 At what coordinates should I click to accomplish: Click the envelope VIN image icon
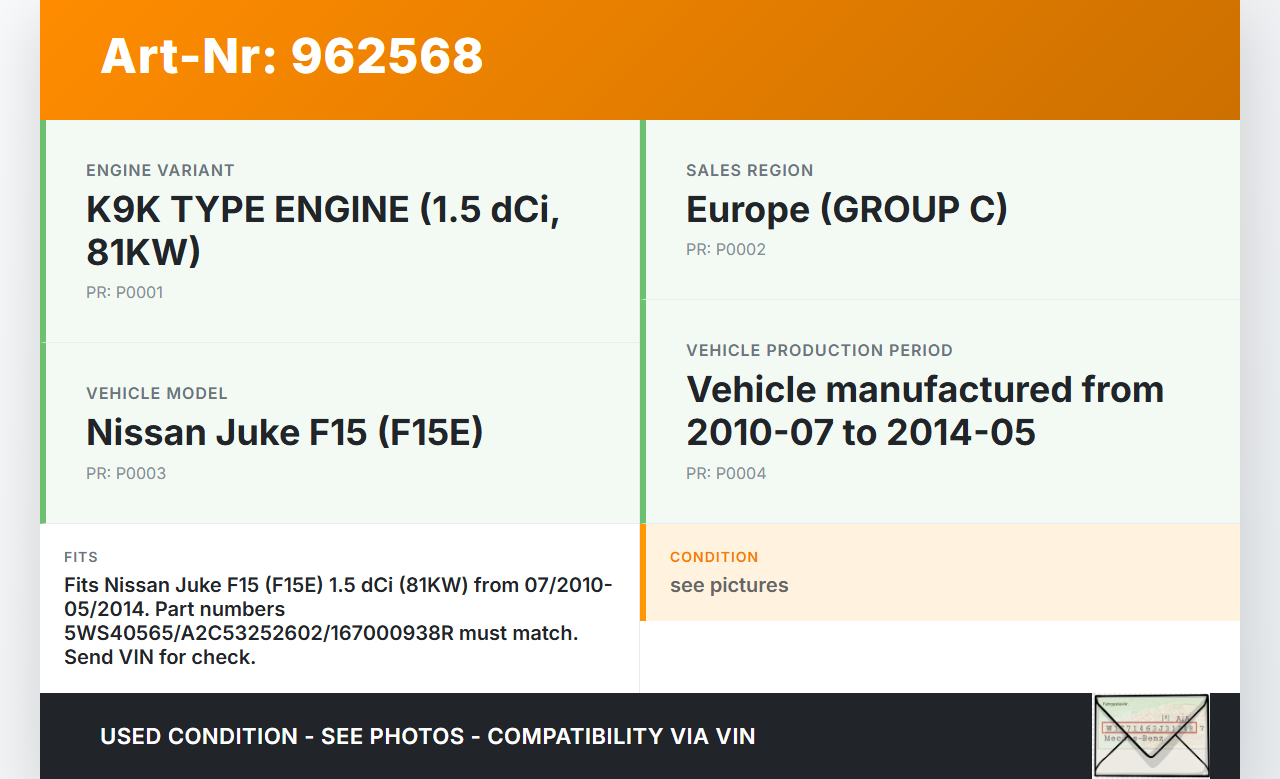click(1150, 735)
